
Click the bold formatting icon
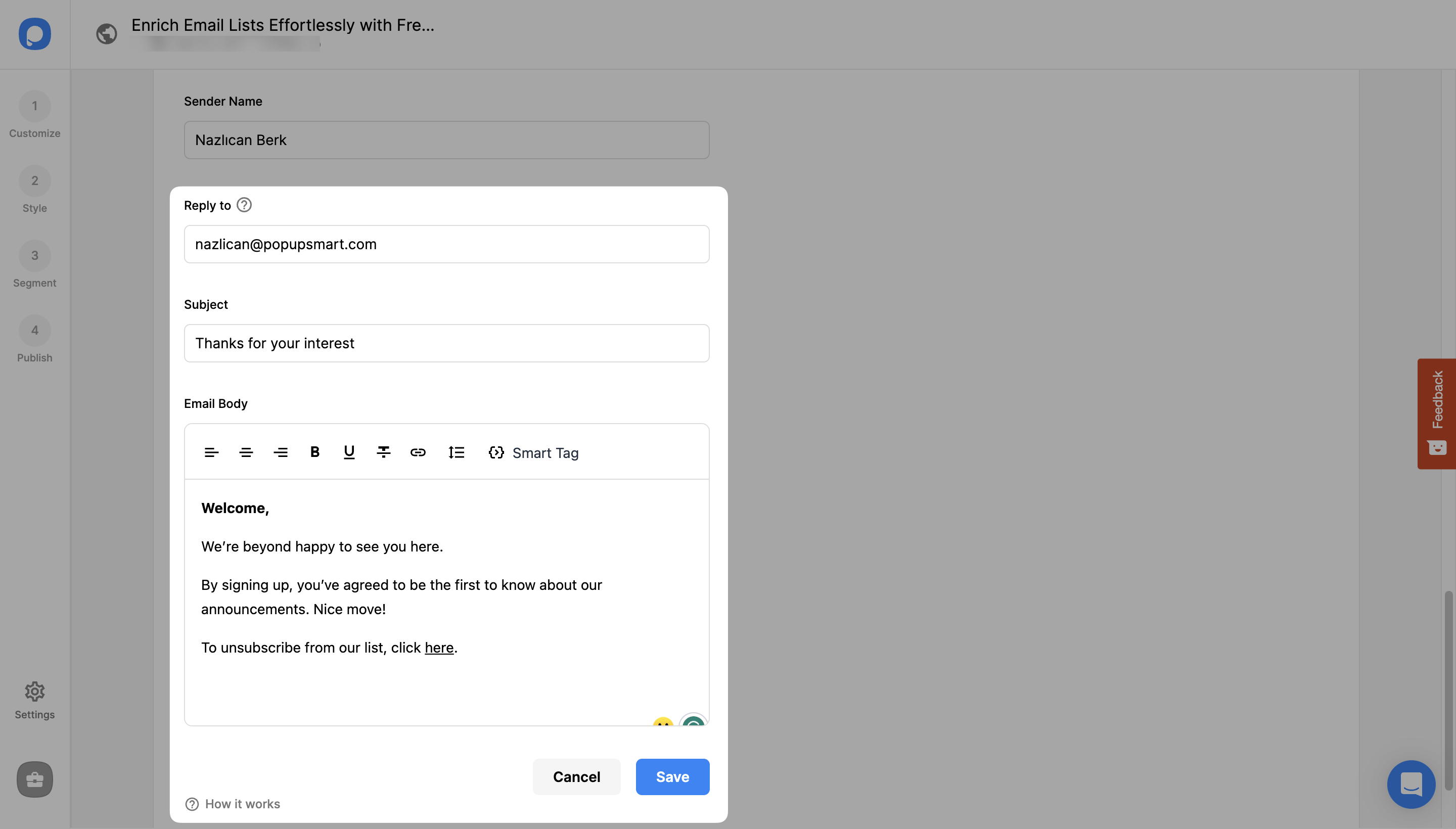pyautogui.click(x=314, y=452)
